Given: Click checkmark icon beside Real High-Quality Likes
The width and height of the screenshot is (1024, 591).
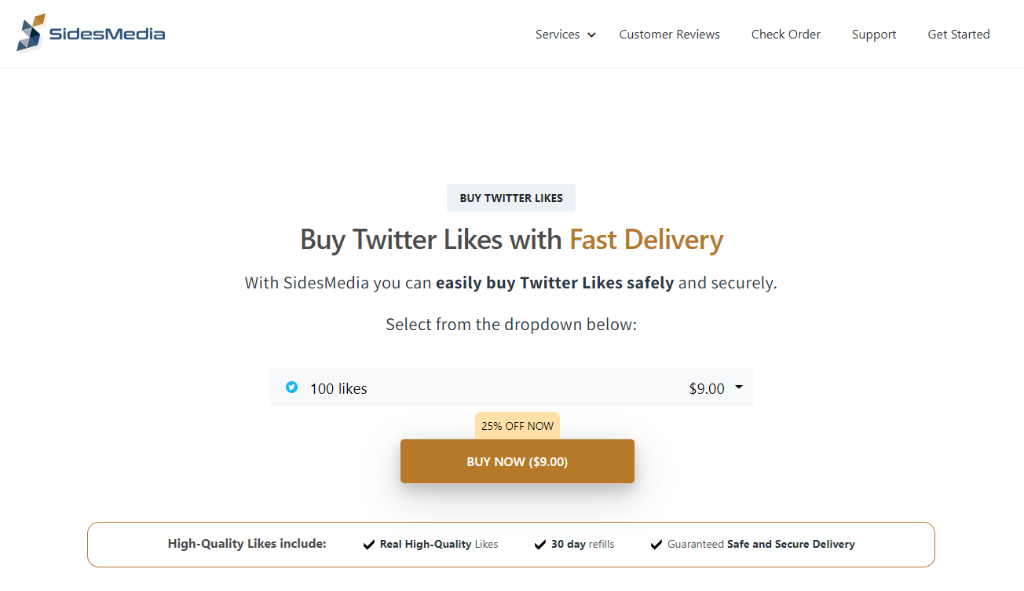Looking at the screenshot, I should [x=369, y=545].
